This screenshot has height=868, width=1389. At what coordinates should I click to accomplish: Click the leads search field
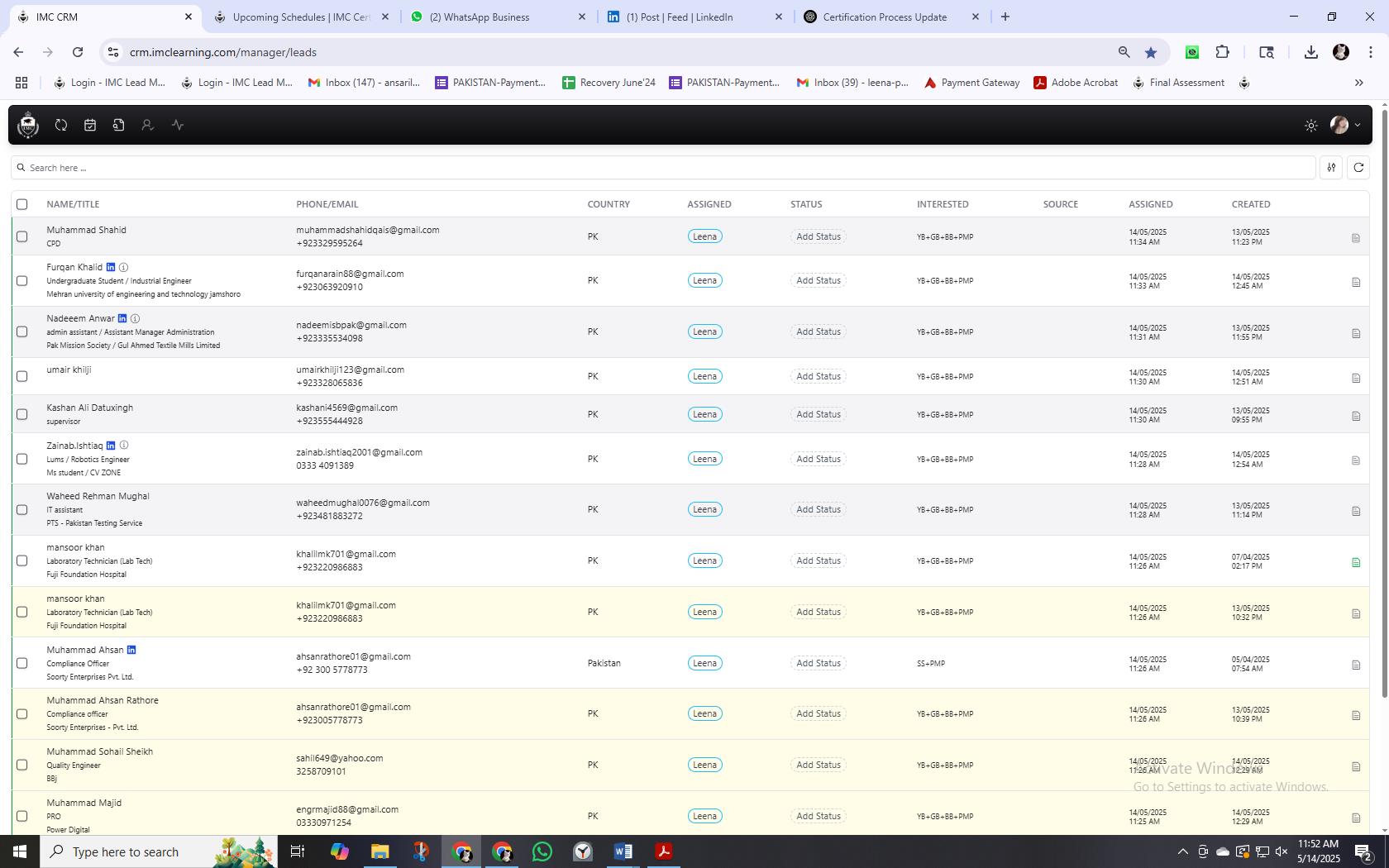tap(662, 167)
